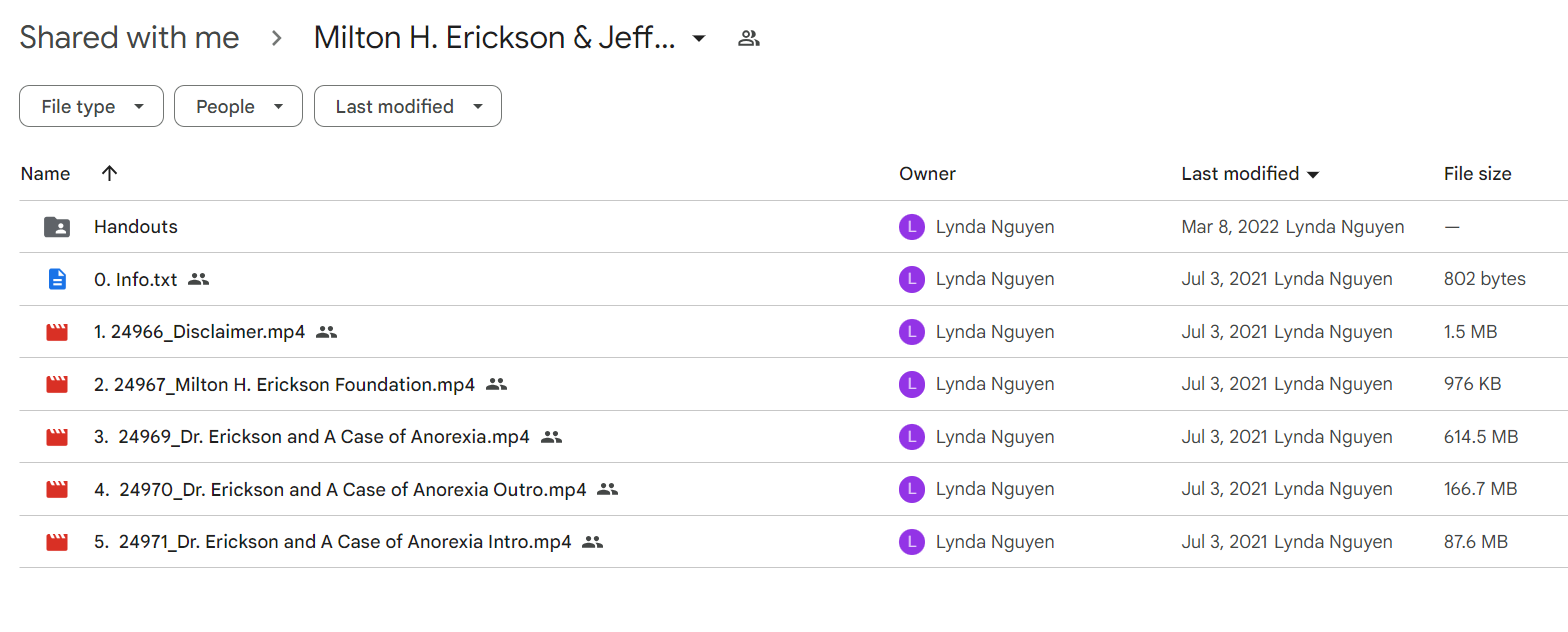Click the video icon for Anorexia Outro.mp4

tap(57, 489)
